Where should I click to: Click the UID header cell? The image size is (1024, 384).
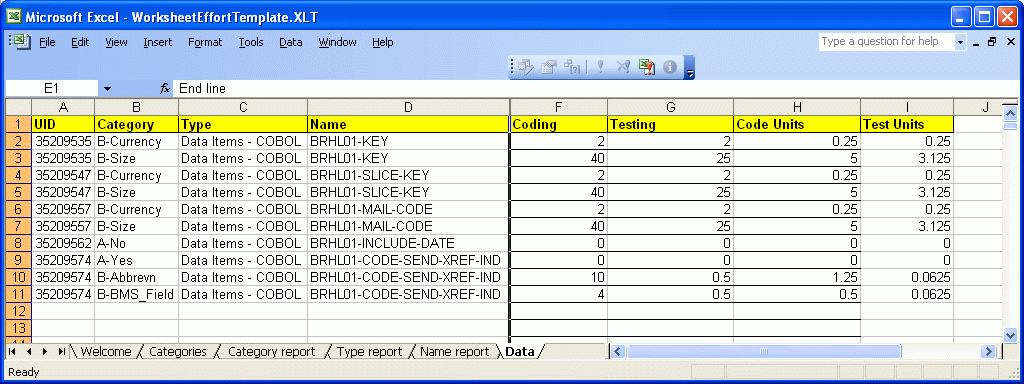point(63,124)
